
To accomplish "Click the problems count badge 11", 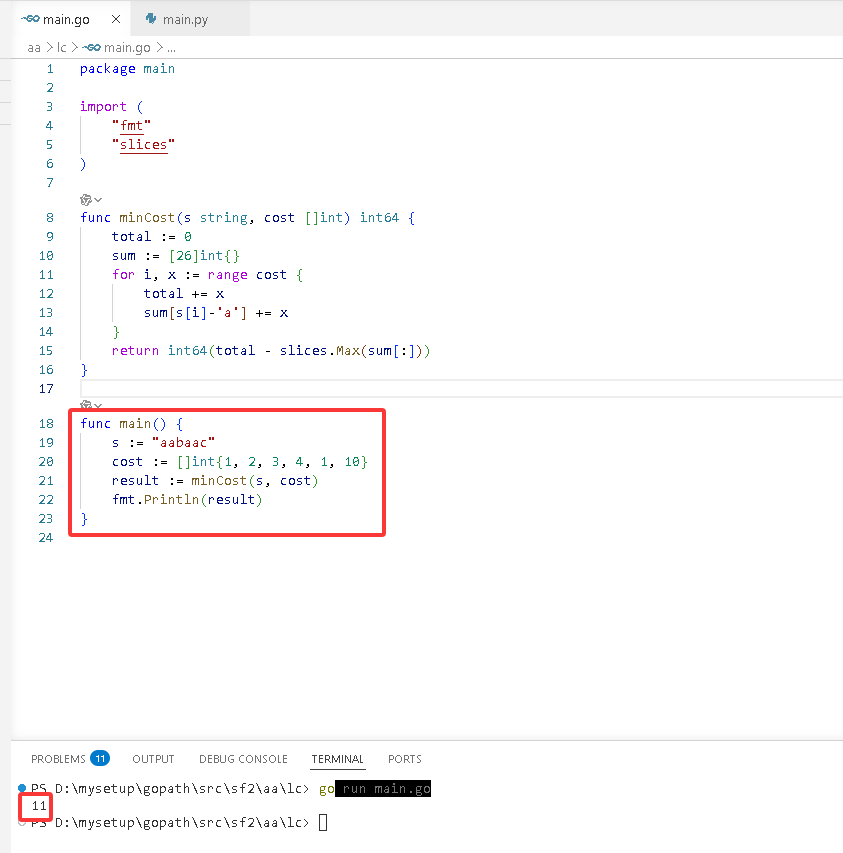I will point(100,758).
